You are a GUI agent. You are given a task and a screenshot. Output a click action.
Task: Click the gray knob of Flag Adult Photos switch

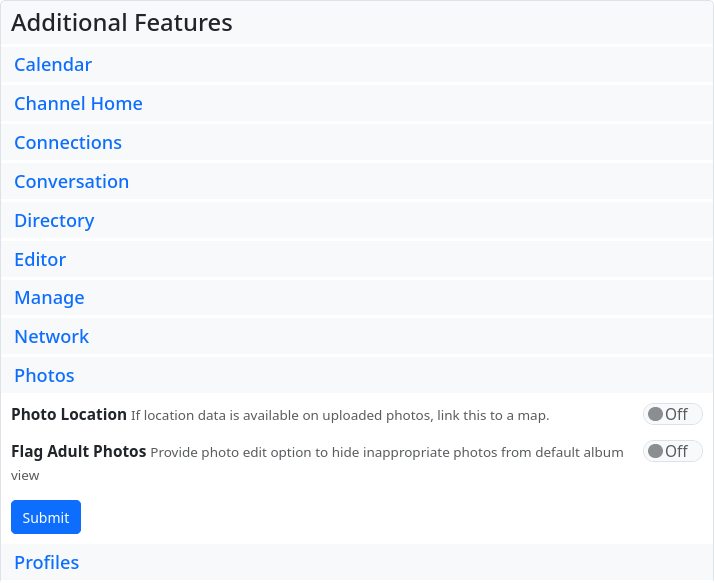coord(656,451)
